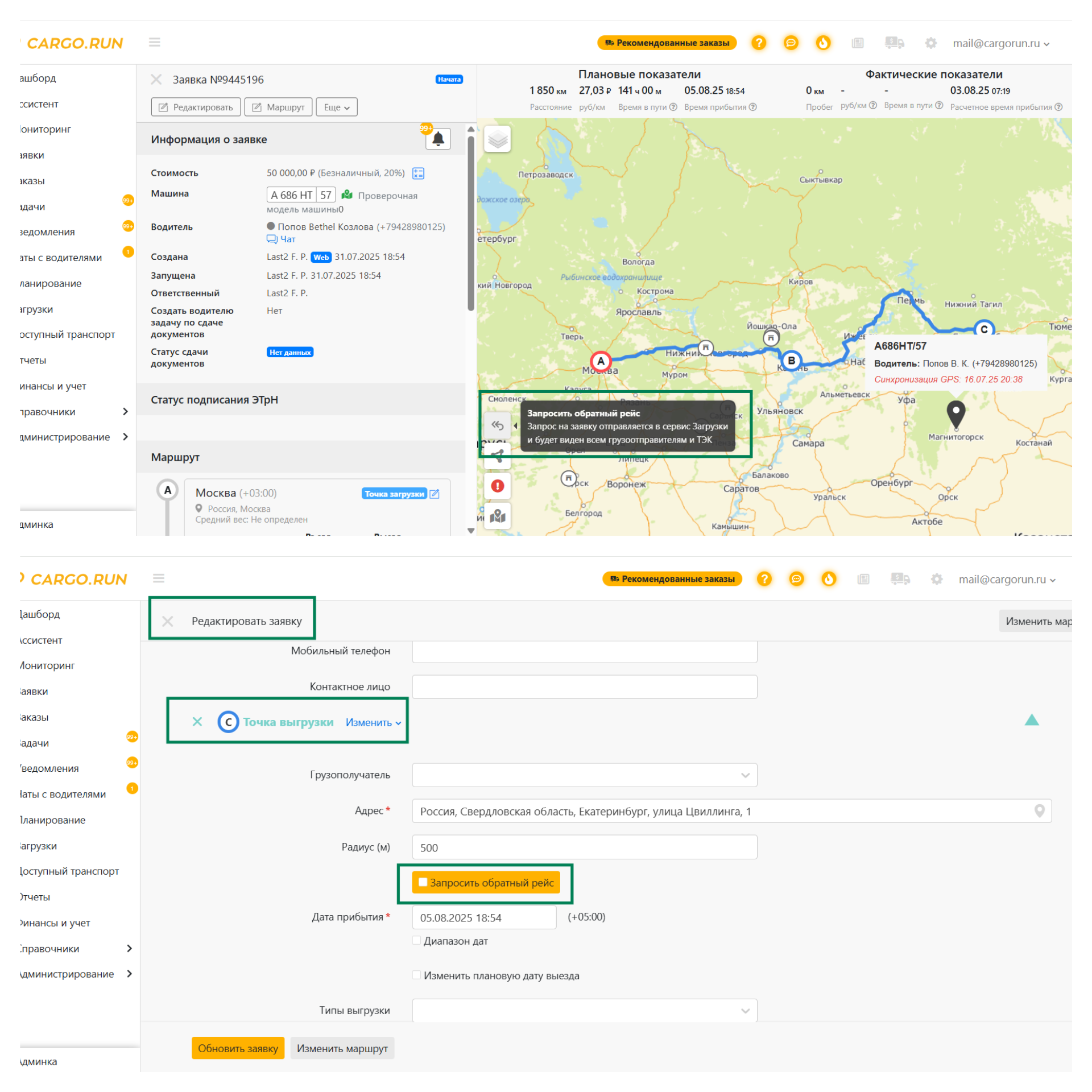This screenshot has width=1092, height=1092.
Task: Expand the Еще dropdown button
Action: click(x=336, y=107)
